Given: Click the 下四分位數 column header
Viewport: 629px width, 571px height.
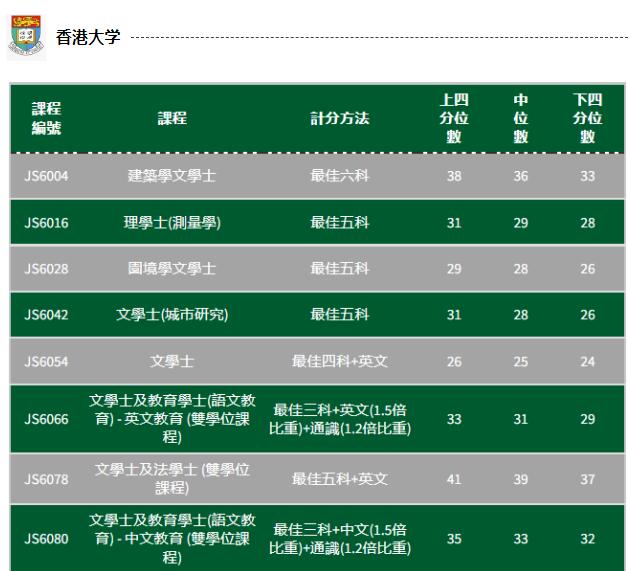Looking at the screenshot, I should point(587,118).
